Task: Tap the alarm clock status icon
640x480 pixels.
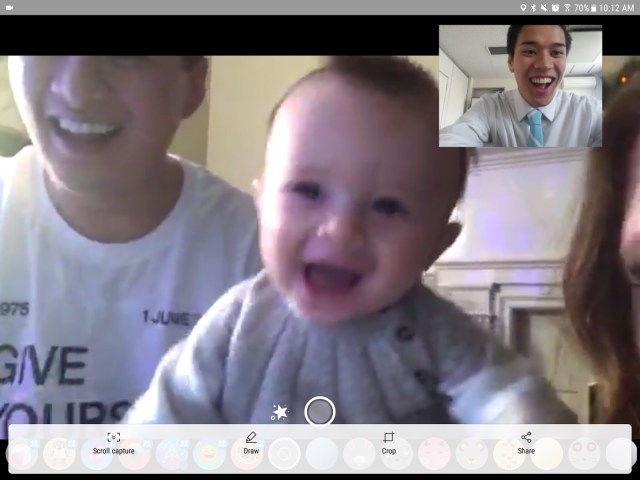Action: click(555, 7)
